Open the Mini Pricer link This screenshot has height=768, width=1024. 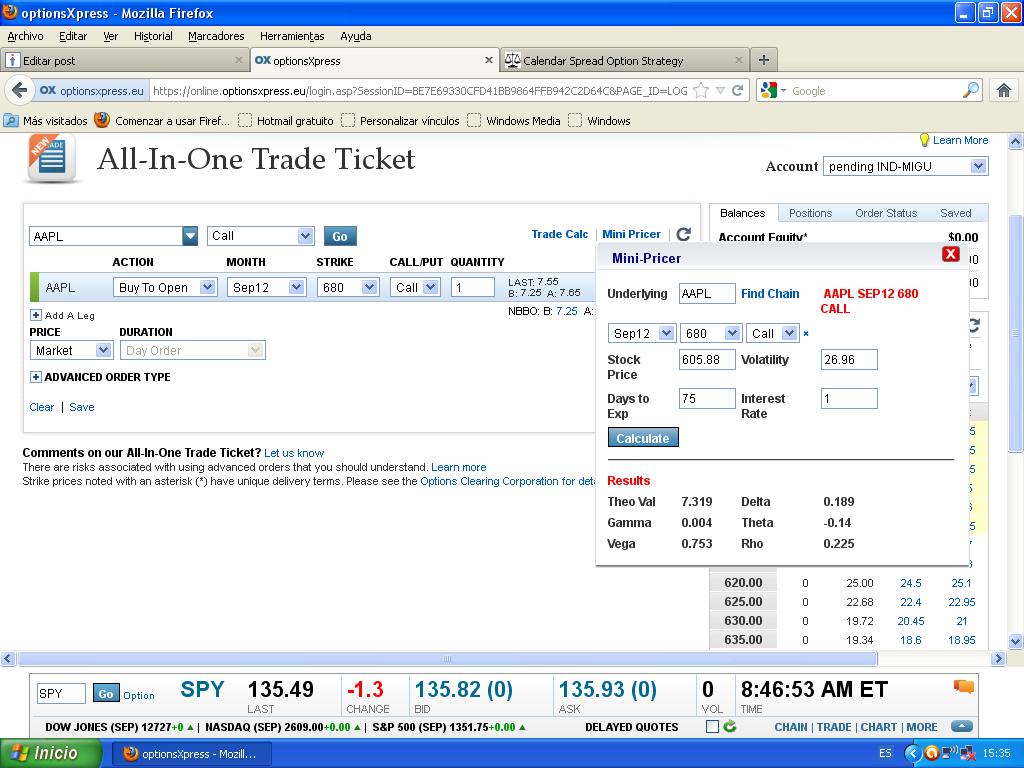[x=632, y=234]
